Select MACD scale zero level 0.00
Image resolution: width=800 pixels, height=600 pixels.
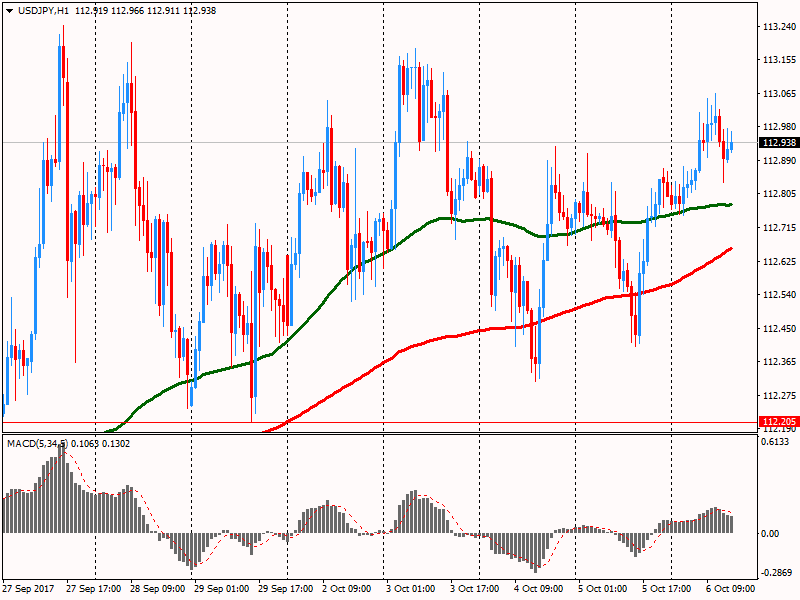(x=770, y=534)
